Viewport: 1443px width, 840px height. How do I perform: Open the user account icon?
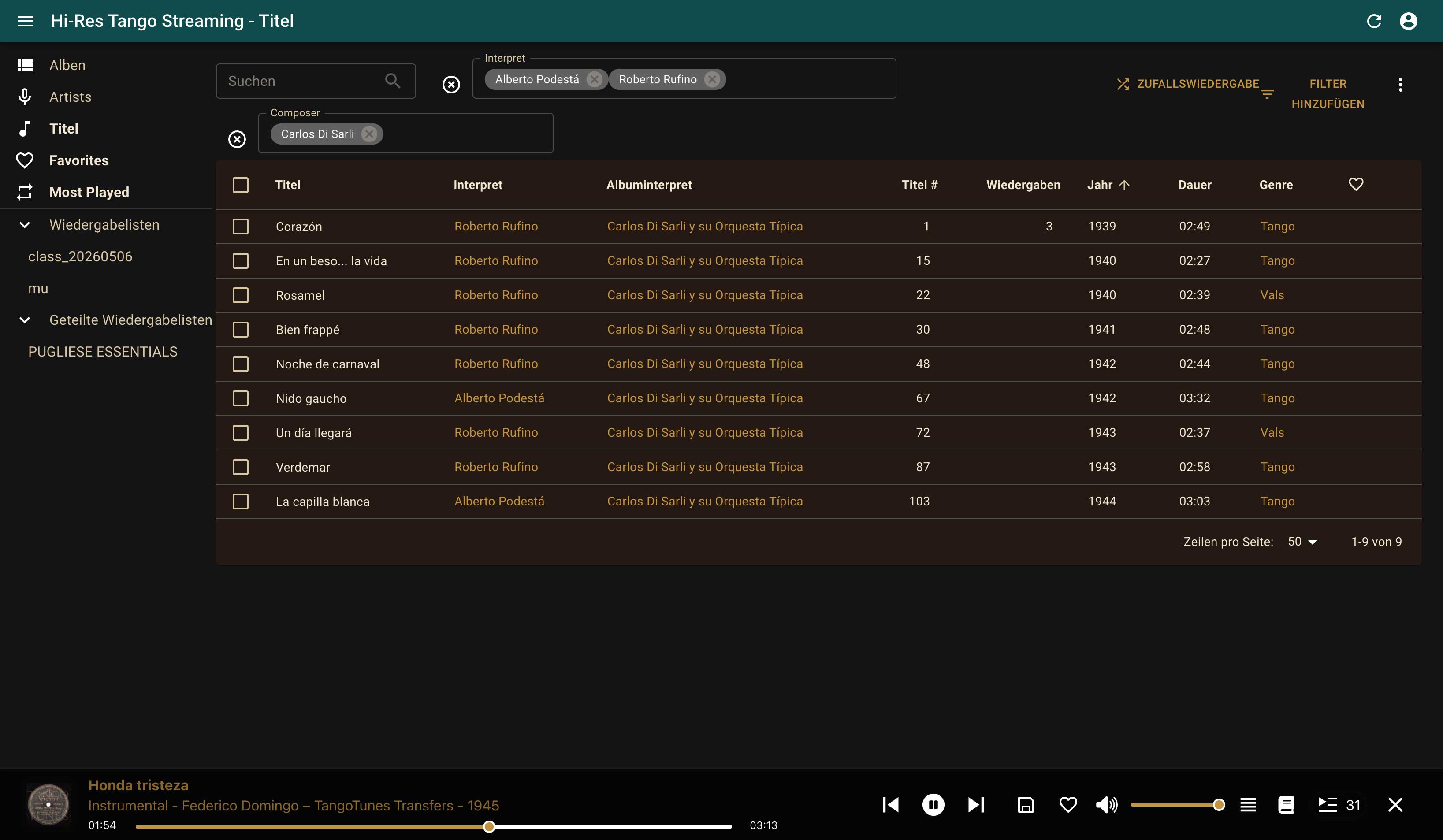pyautogui.click(x=1408, y=21)
